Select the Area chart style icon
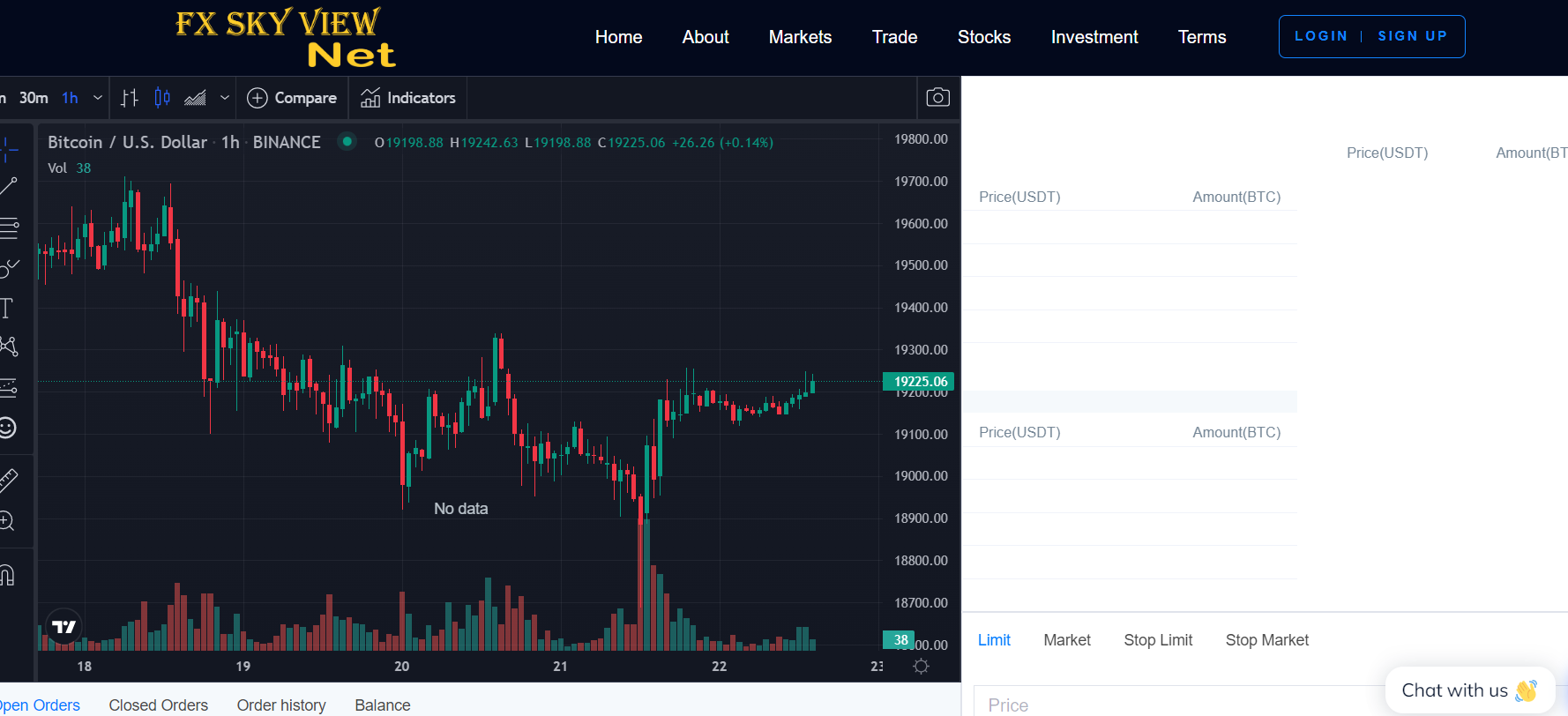Image resolution: width=1568 pixels, height=716 pixels. point(195,98)
